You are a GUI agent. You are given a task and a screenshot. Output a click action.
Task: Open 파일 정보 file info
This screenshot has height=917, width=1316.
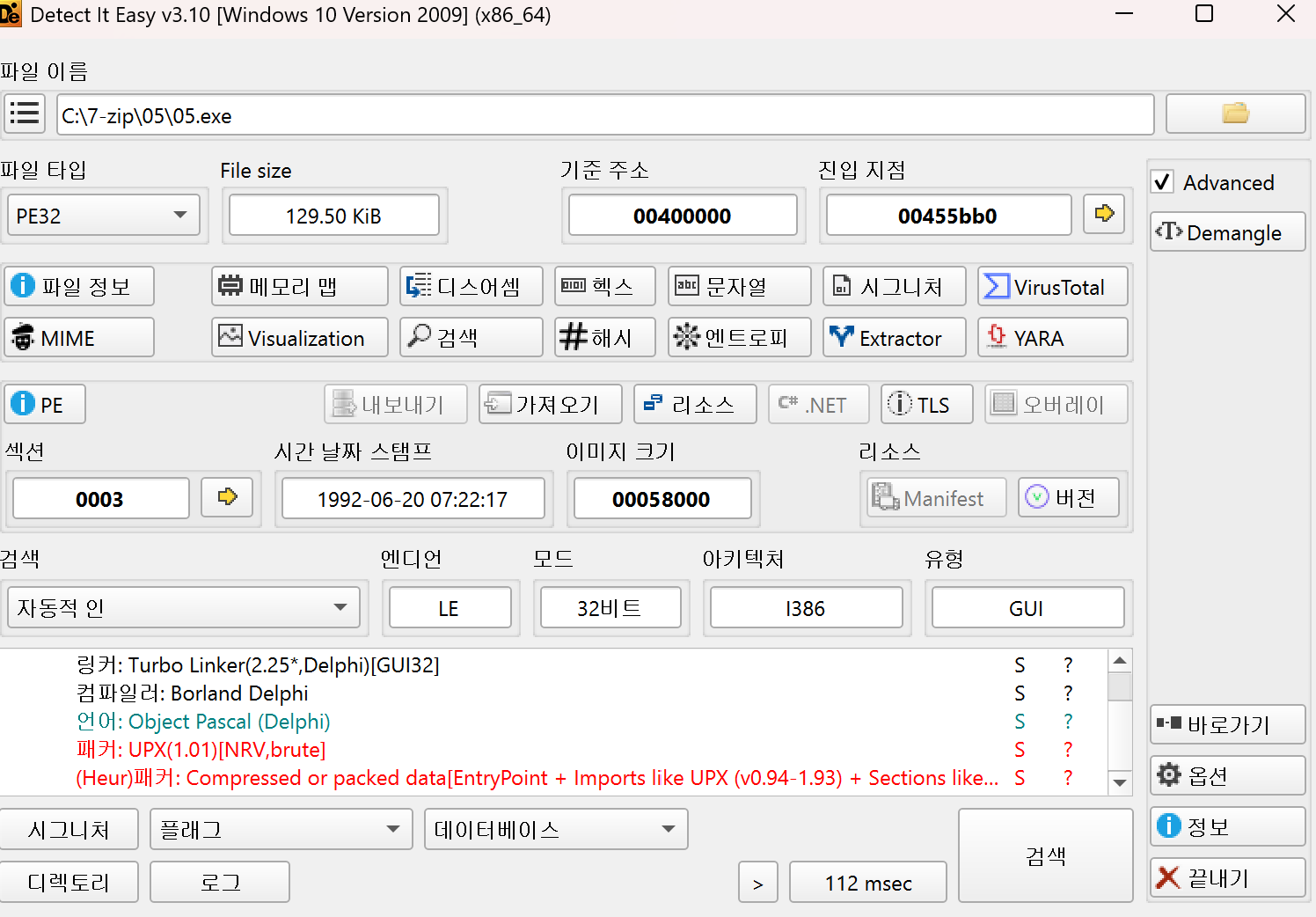(79, 286)
